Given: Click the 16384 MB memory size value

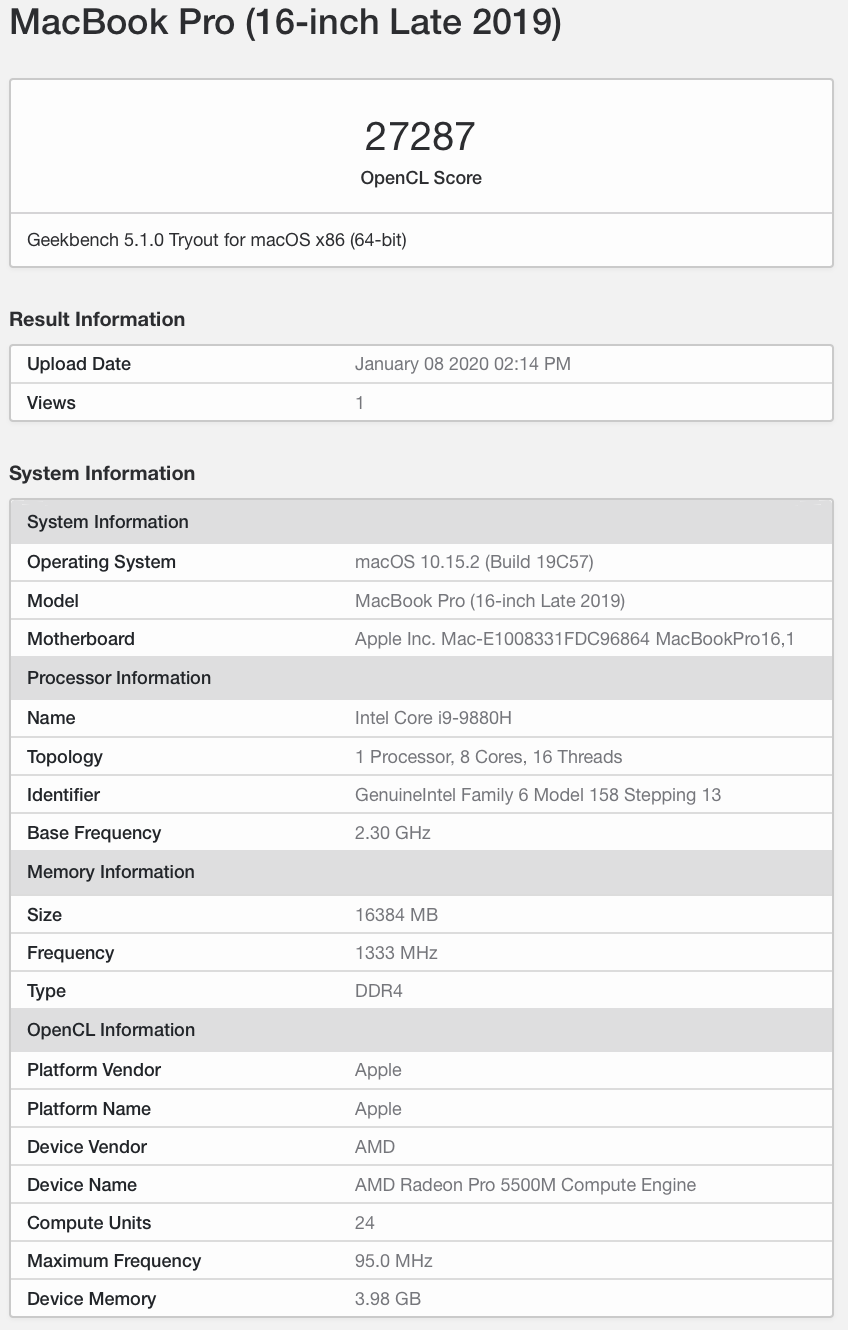Looking at the screenshot, I should [396, 915].
